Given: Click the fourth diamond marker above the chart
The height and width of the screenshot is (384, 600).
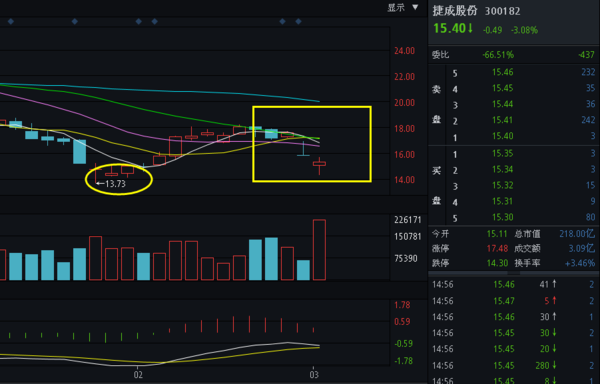Looking at the screenshot, I should 155,21.
